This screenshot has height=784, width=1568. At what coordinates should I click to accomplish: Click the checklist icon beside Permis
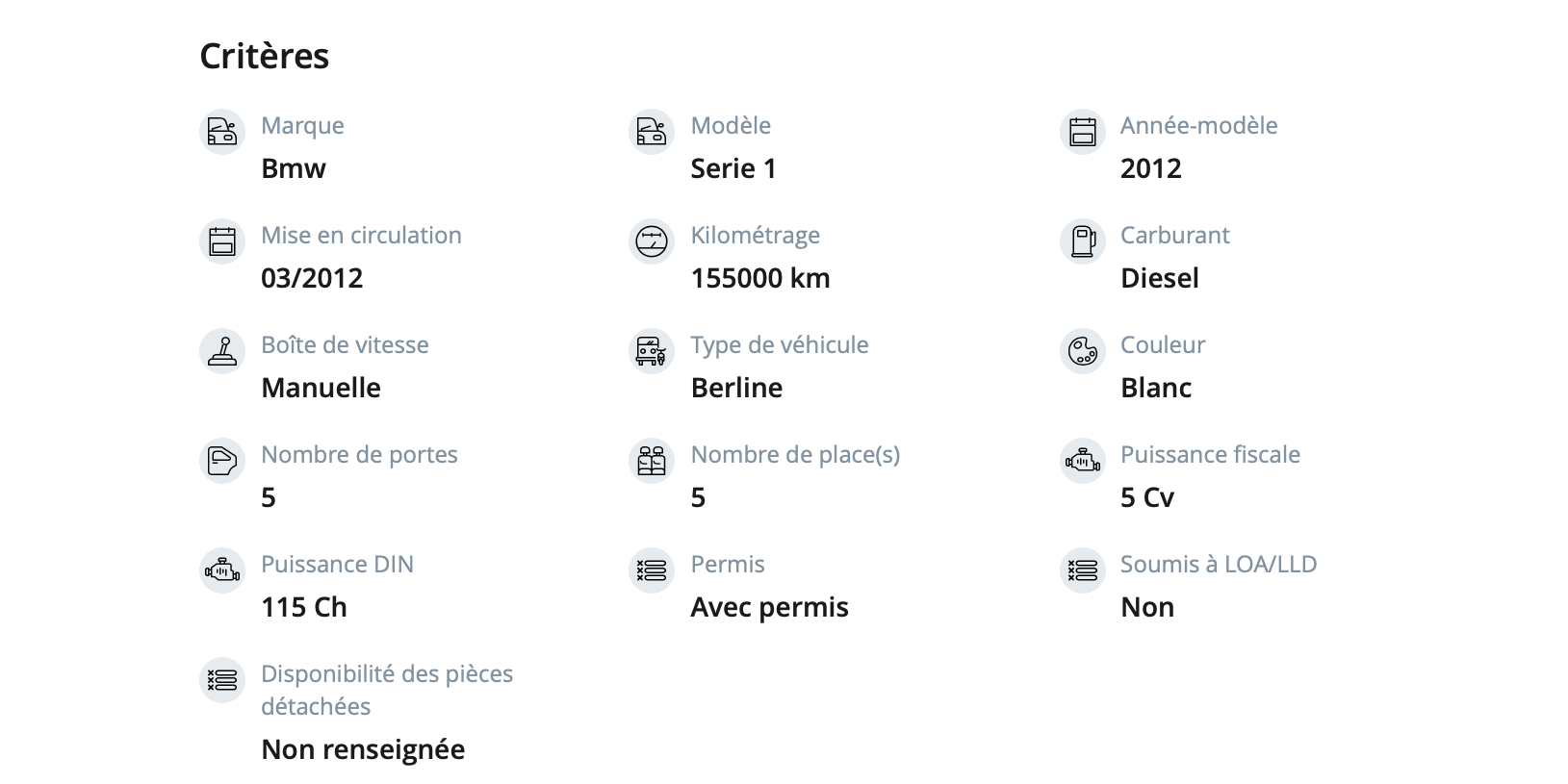click(652, 569)
